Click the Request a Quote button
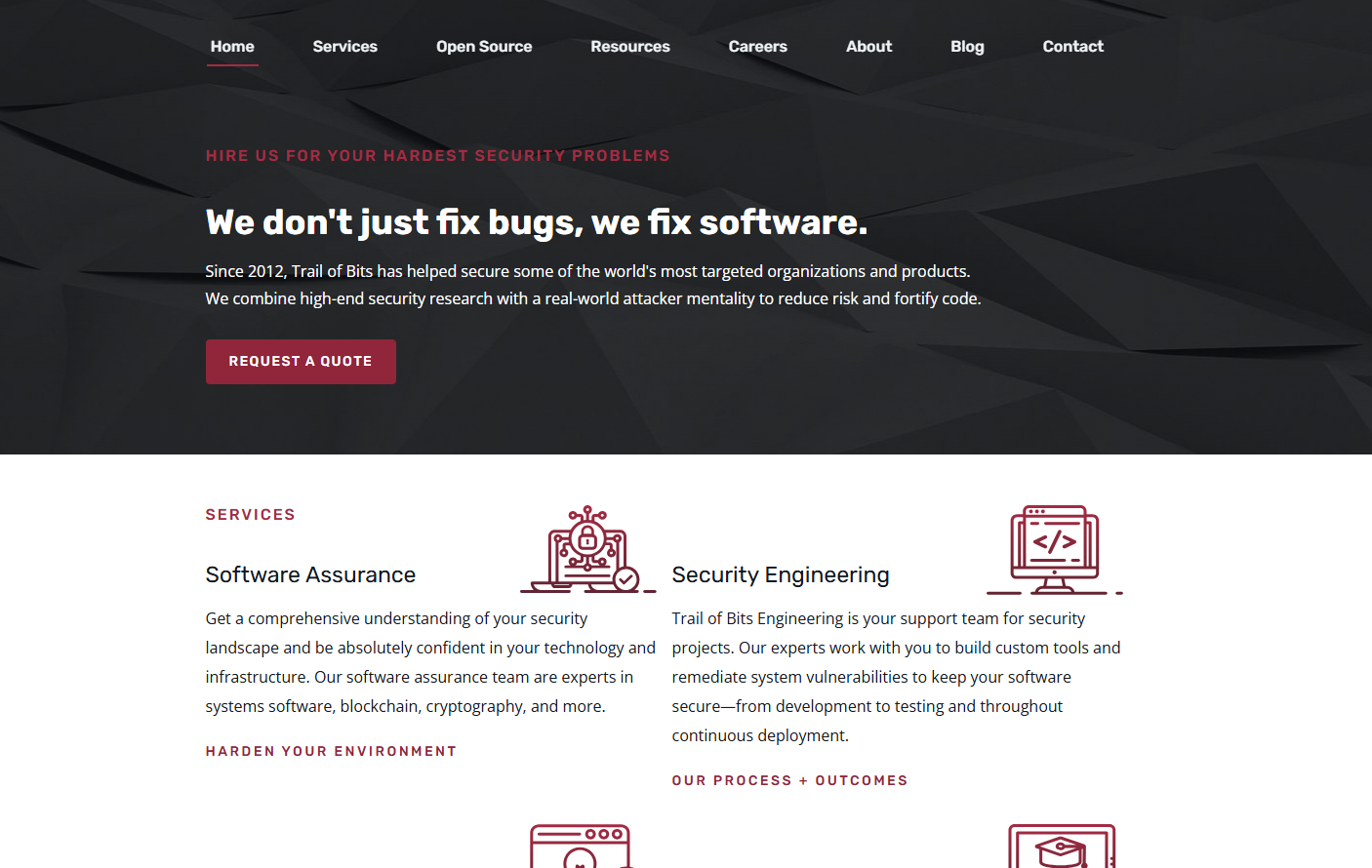Image resolution: width=1372 pixels, height=868 pixels. [301, 362]
